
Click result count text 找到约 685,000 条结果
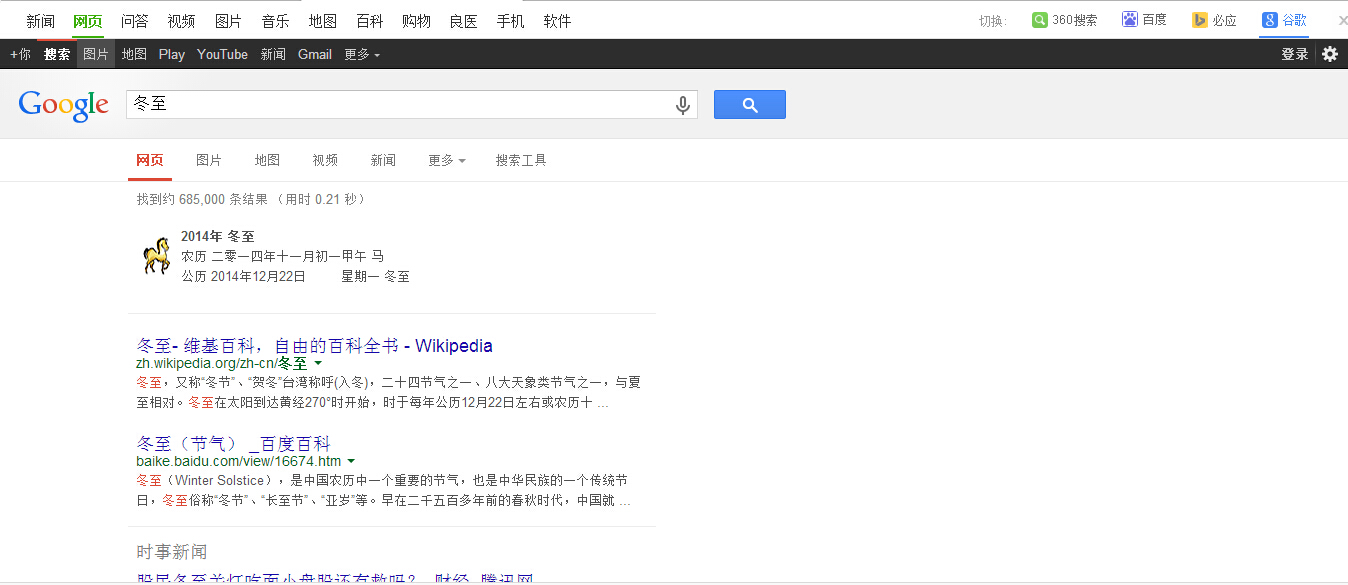[x=202, y=199]
